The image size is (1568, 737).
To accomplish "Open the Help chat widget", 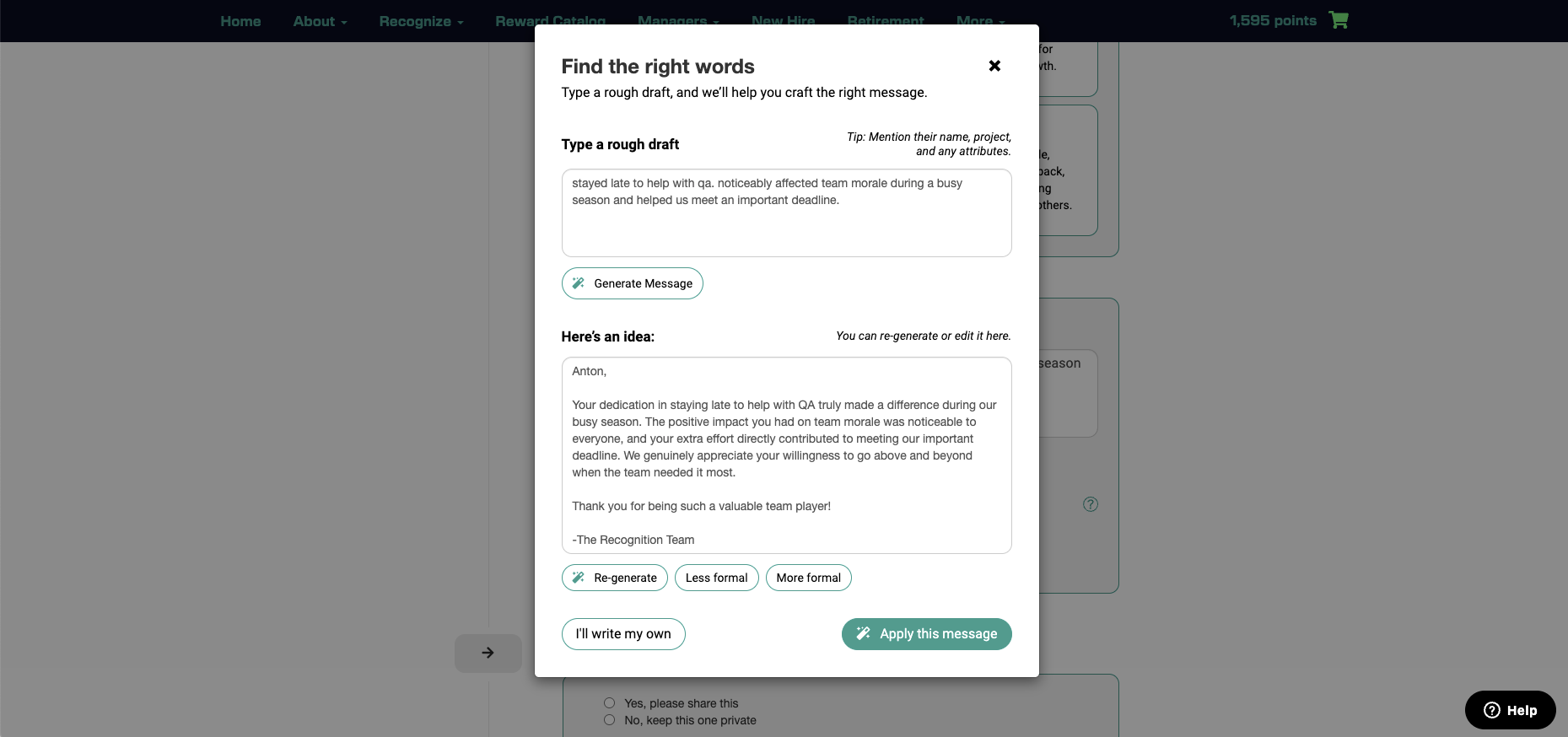I will point(1510,710).
